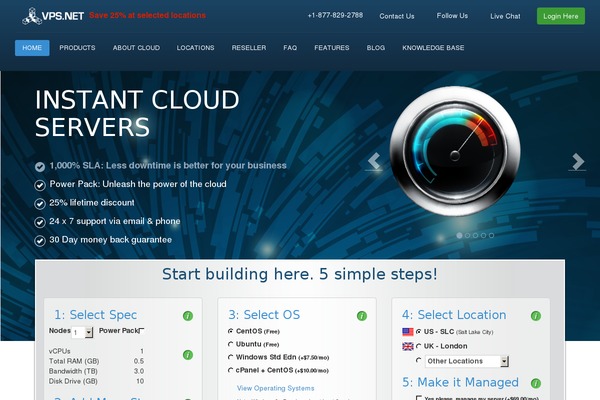600x400 pixels.
Task: Click the UK flag icon
Action: (408, 346)
